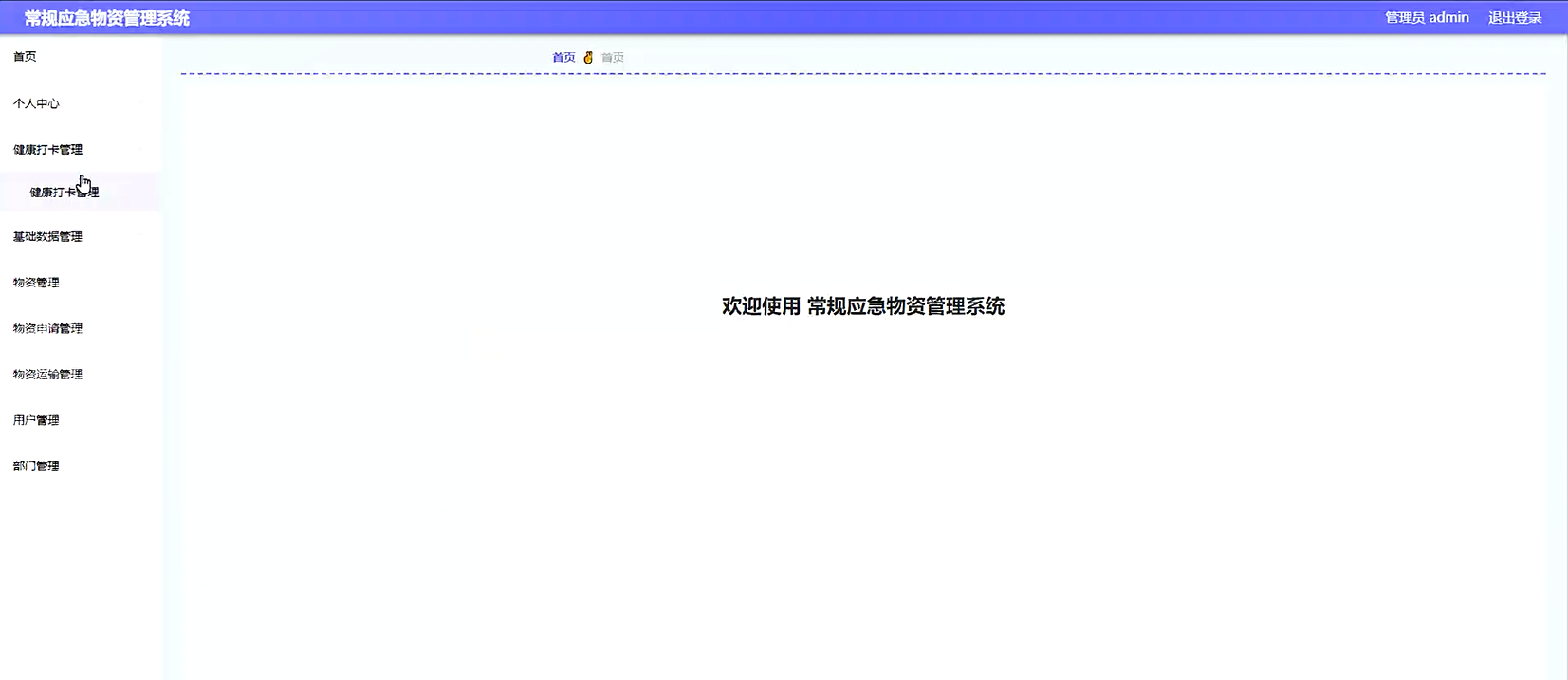1568x680 pixels.
Task: Click the 管理员 admin user label
Action: [x=1427, y=18]
